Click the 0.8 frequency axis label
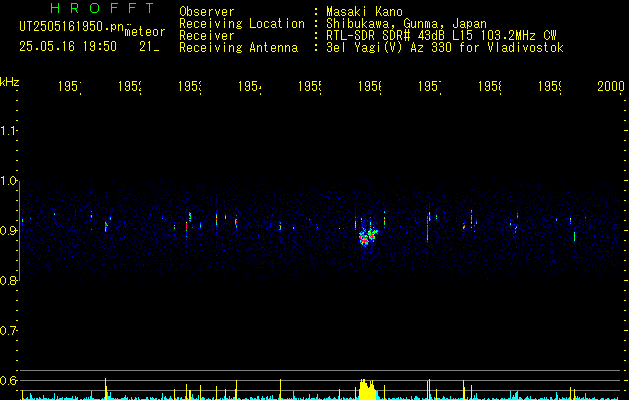 click(x=8, y=280)
